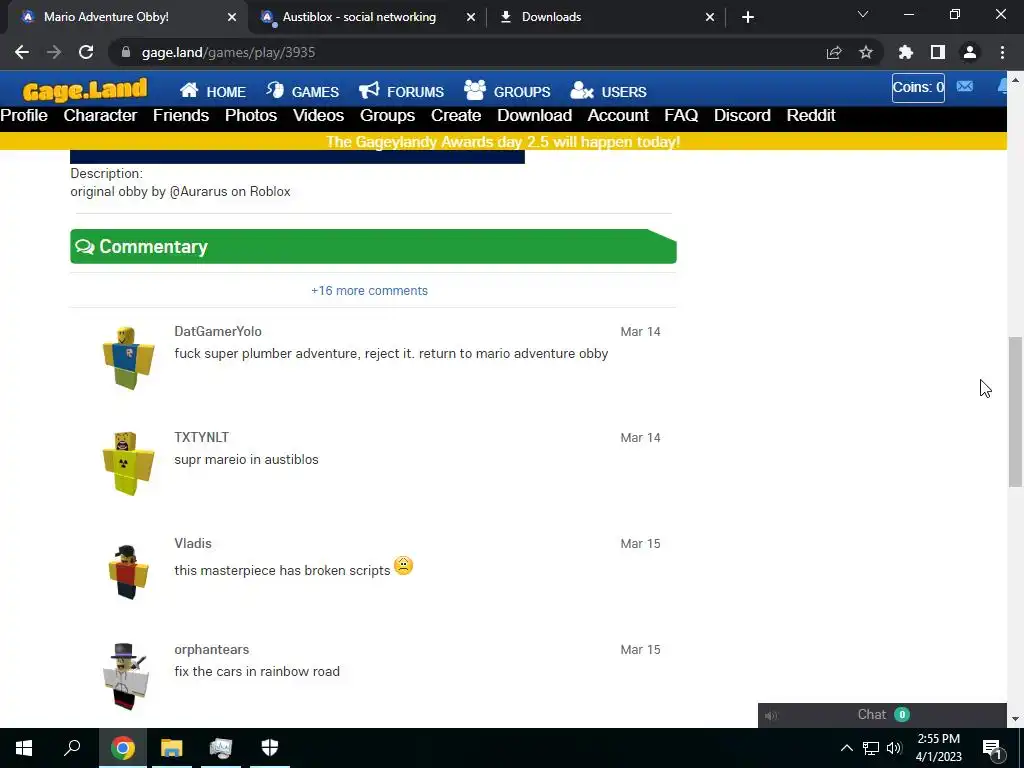Open GROUPS from the top navigation
Screen dimensions: 1024x768
pos(507,91)
